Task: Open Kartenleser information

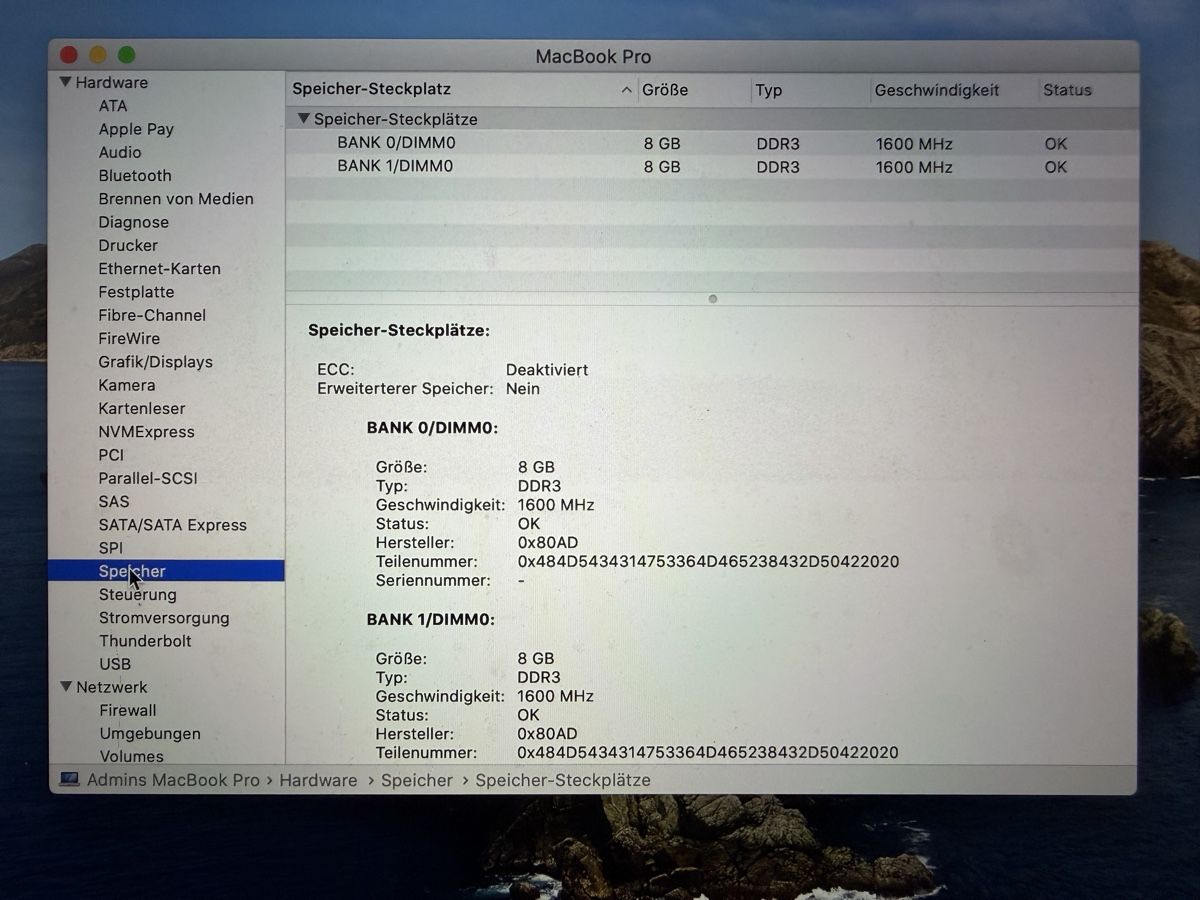Action: tap(141, 408)
